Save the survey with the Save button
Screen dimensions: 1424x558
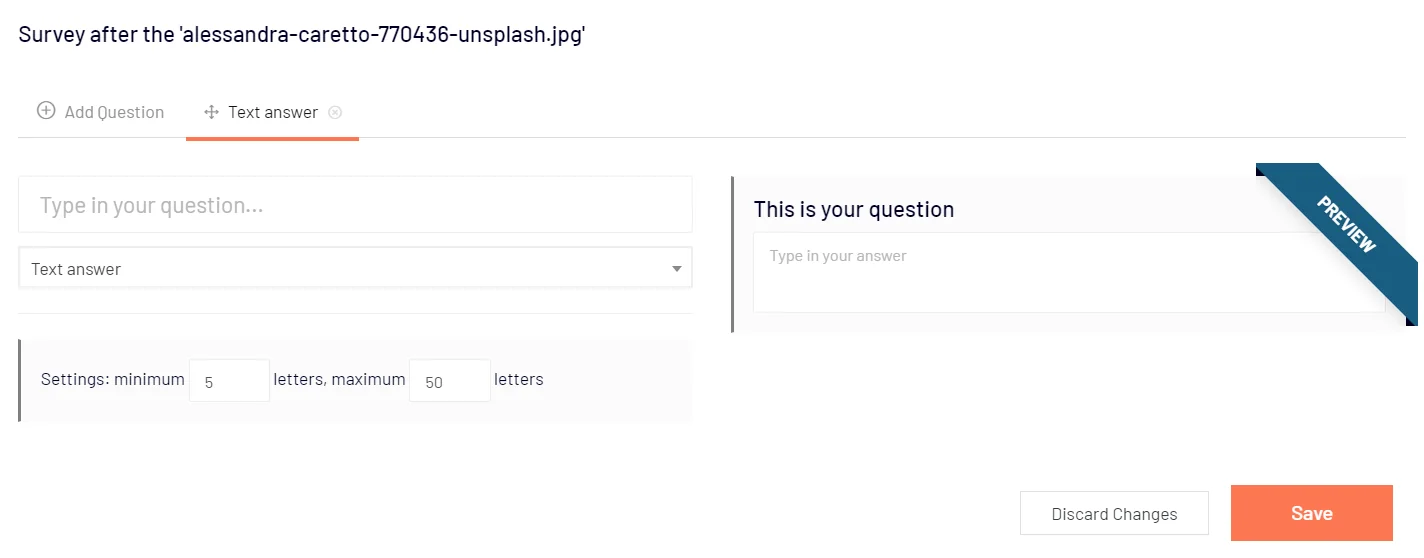(x=1311, y=513)
